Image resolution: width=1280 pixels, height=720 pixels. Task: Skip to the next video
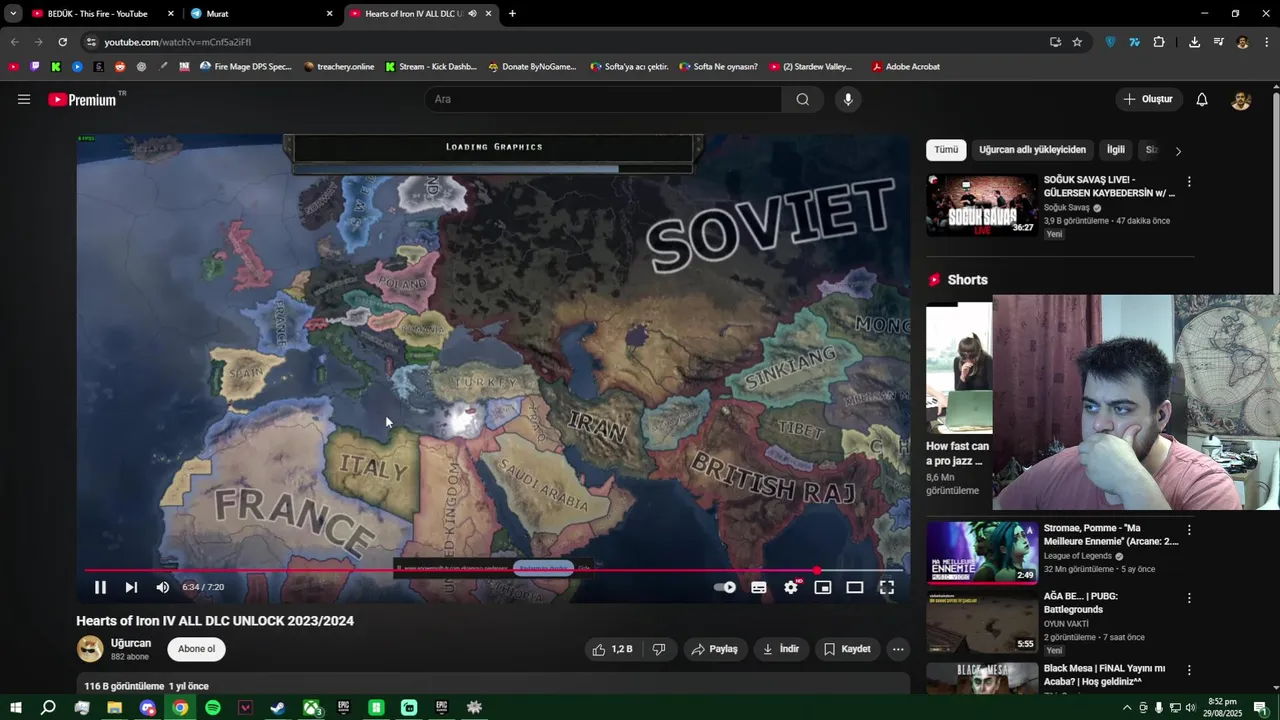coord(131,587)
